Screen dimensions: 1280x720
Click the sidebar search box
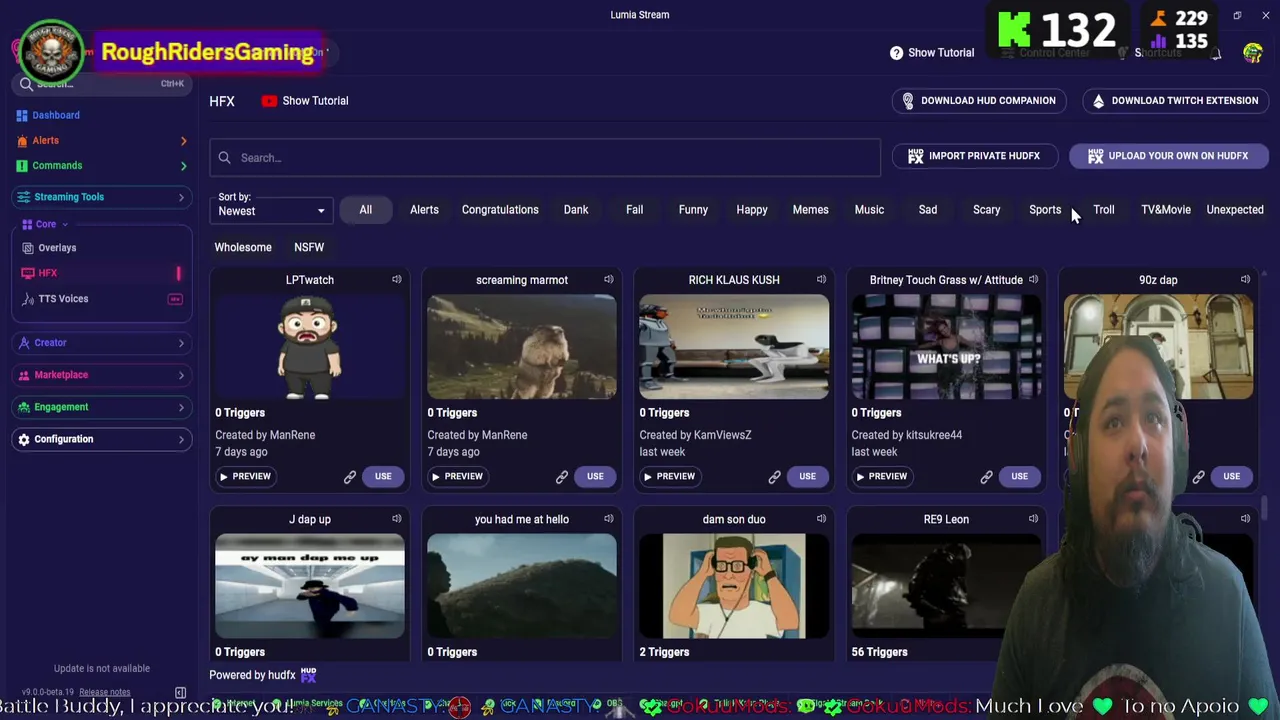click(x=100, y=84)
